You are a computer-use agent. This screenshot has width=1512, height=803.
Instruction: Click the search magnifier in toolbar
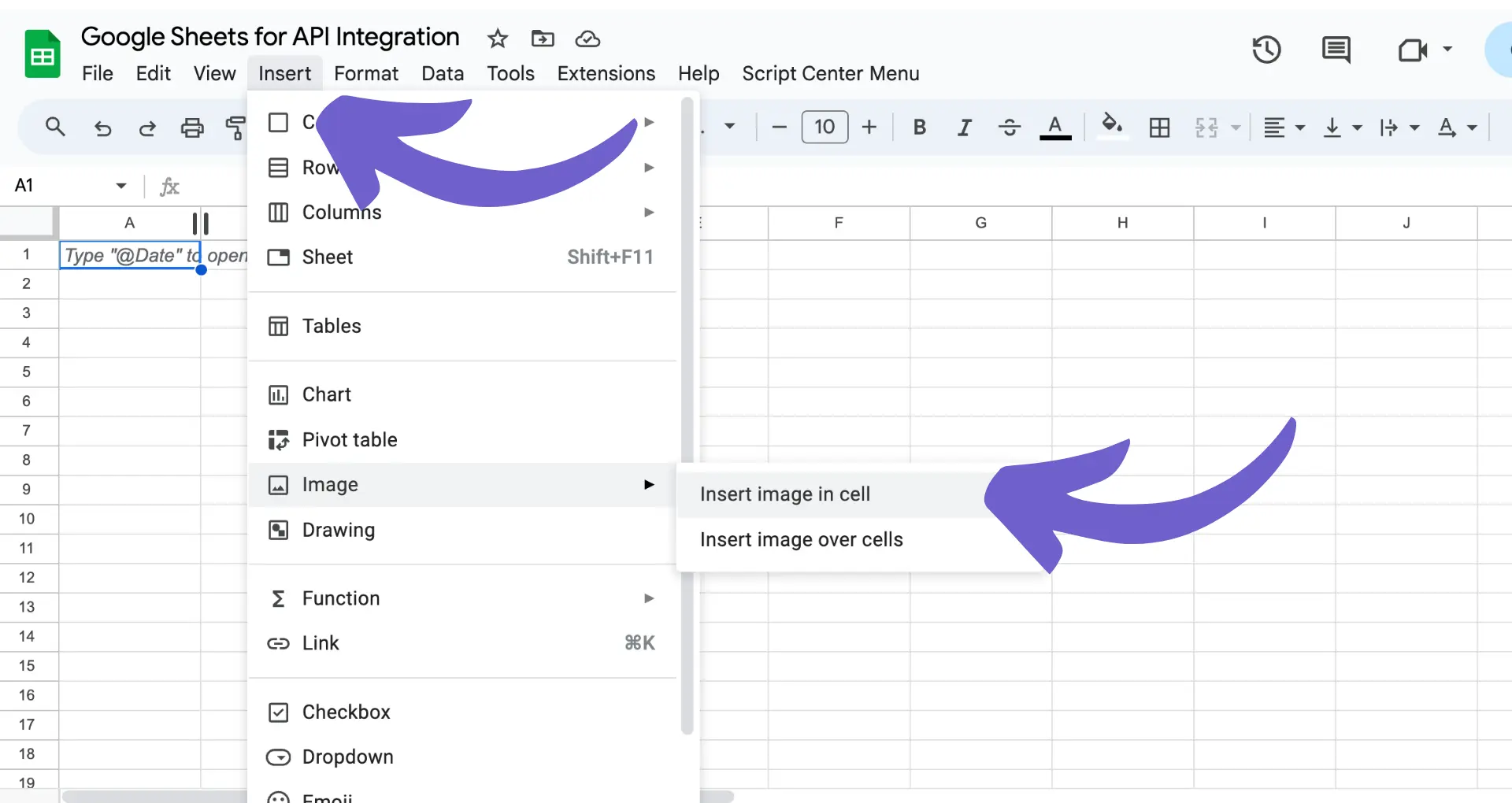[x=55, y=127]
